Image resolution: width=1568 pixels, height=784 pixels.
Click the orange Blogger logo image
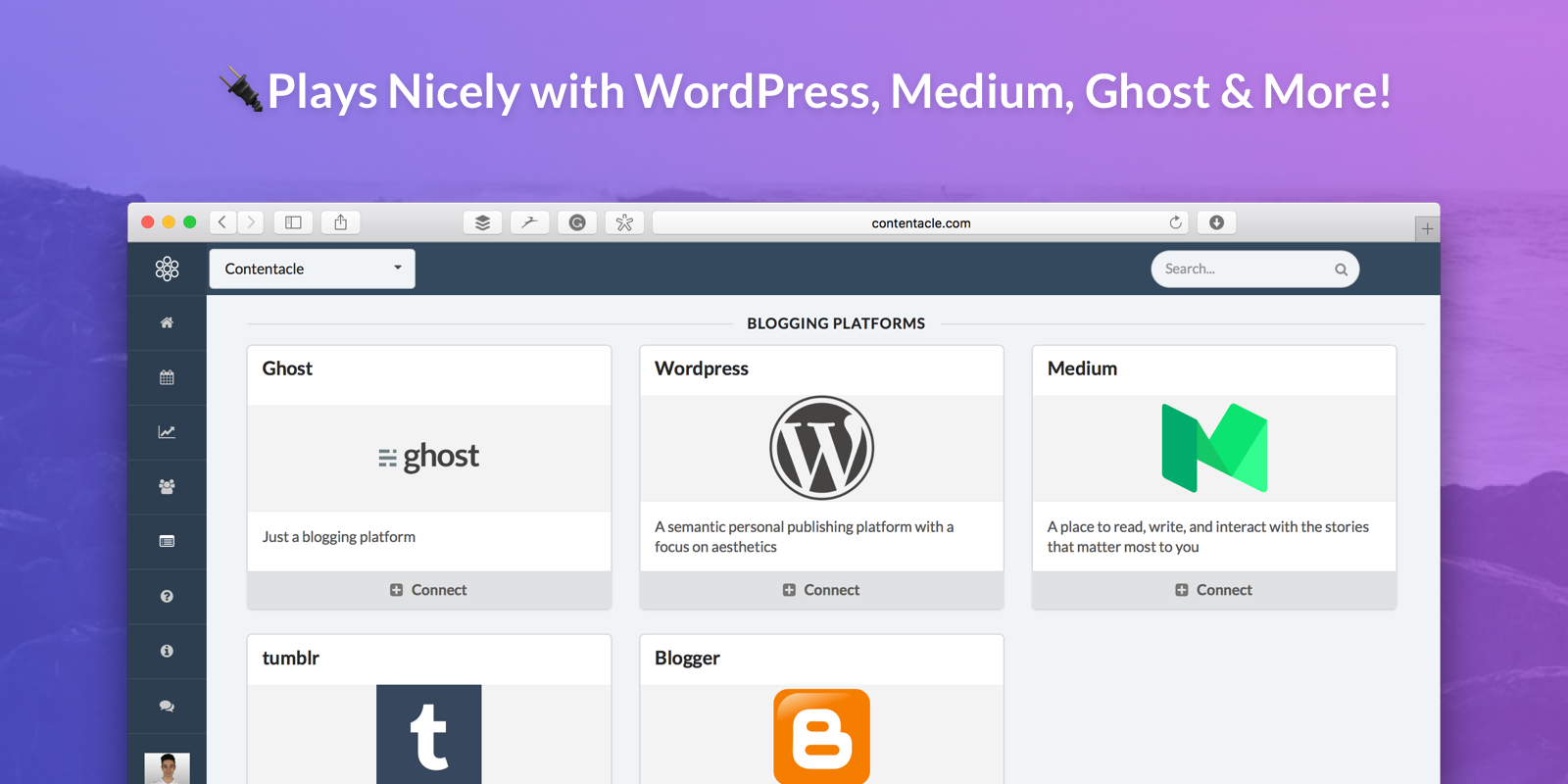pos(821,736)
